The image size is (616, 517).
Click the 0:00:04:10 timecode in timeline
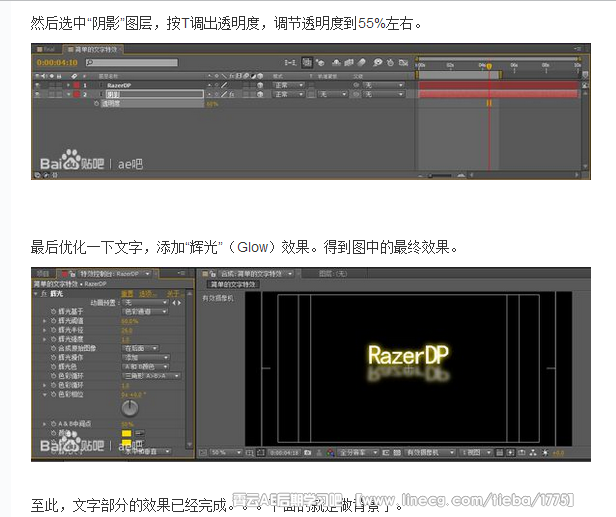[x=57, y=62]
